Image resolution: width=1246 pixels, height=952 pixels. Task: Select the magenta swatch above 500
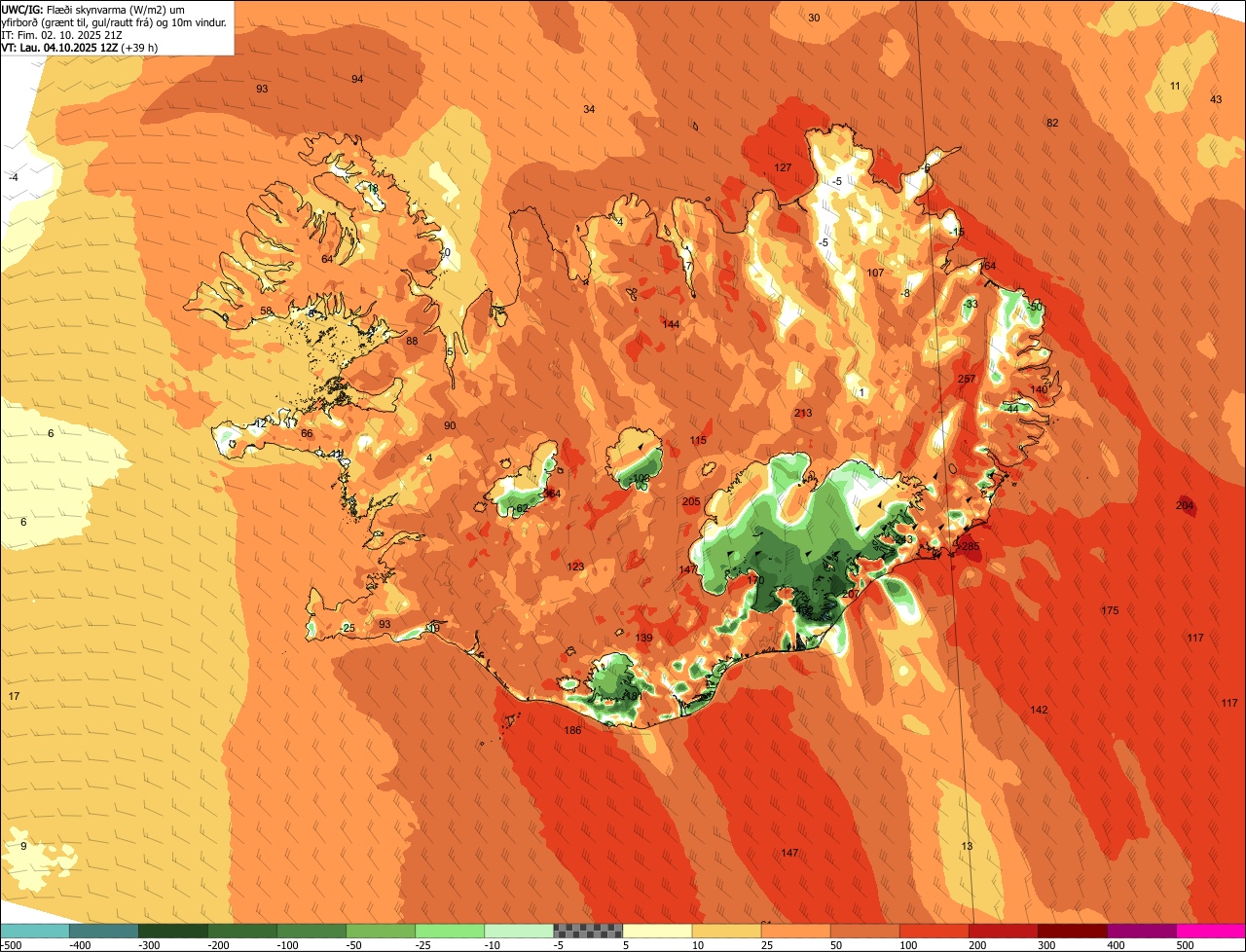coord(1211,931)
